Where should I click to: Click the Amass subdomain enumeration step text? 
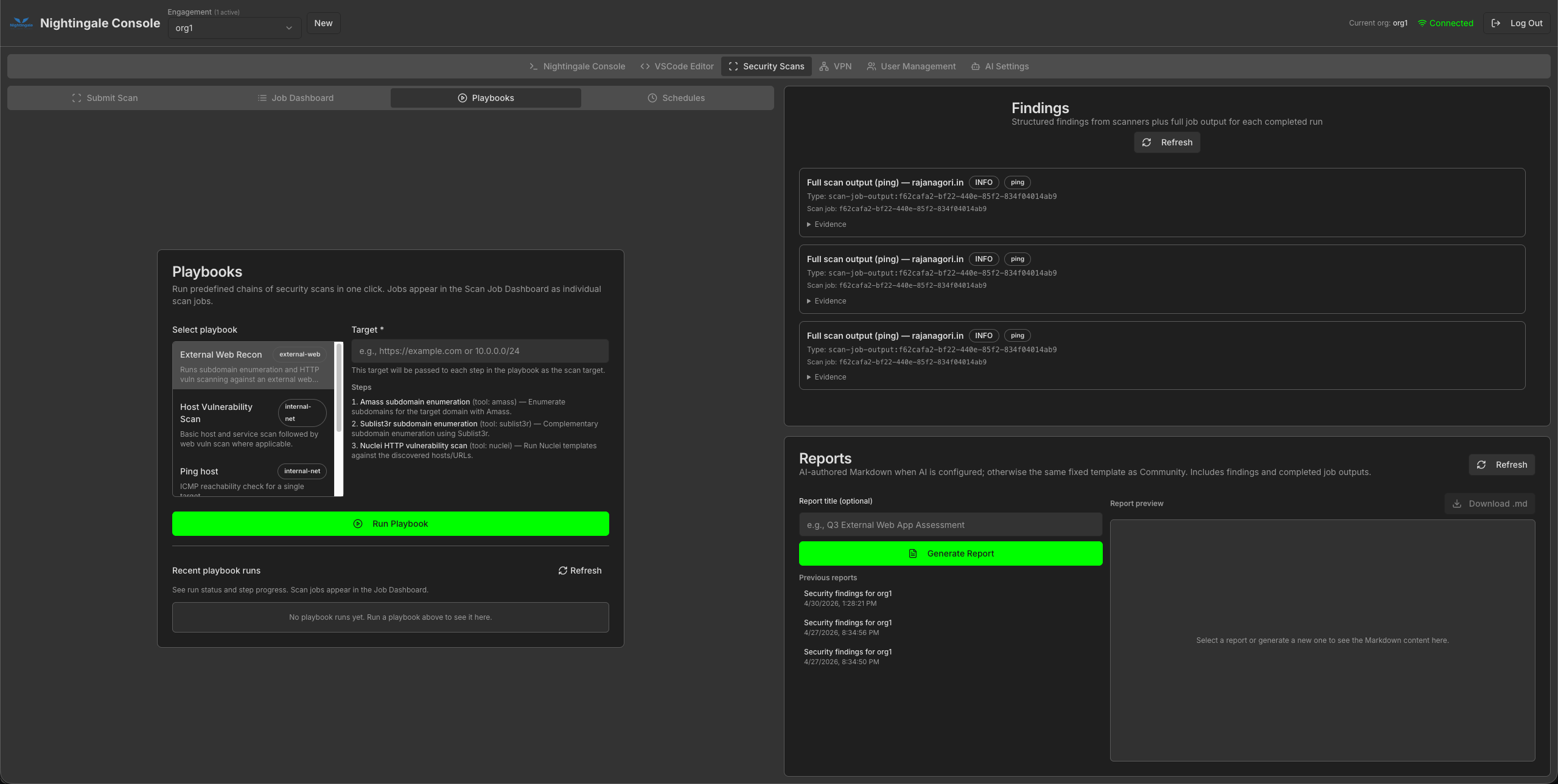pos(415,402)
